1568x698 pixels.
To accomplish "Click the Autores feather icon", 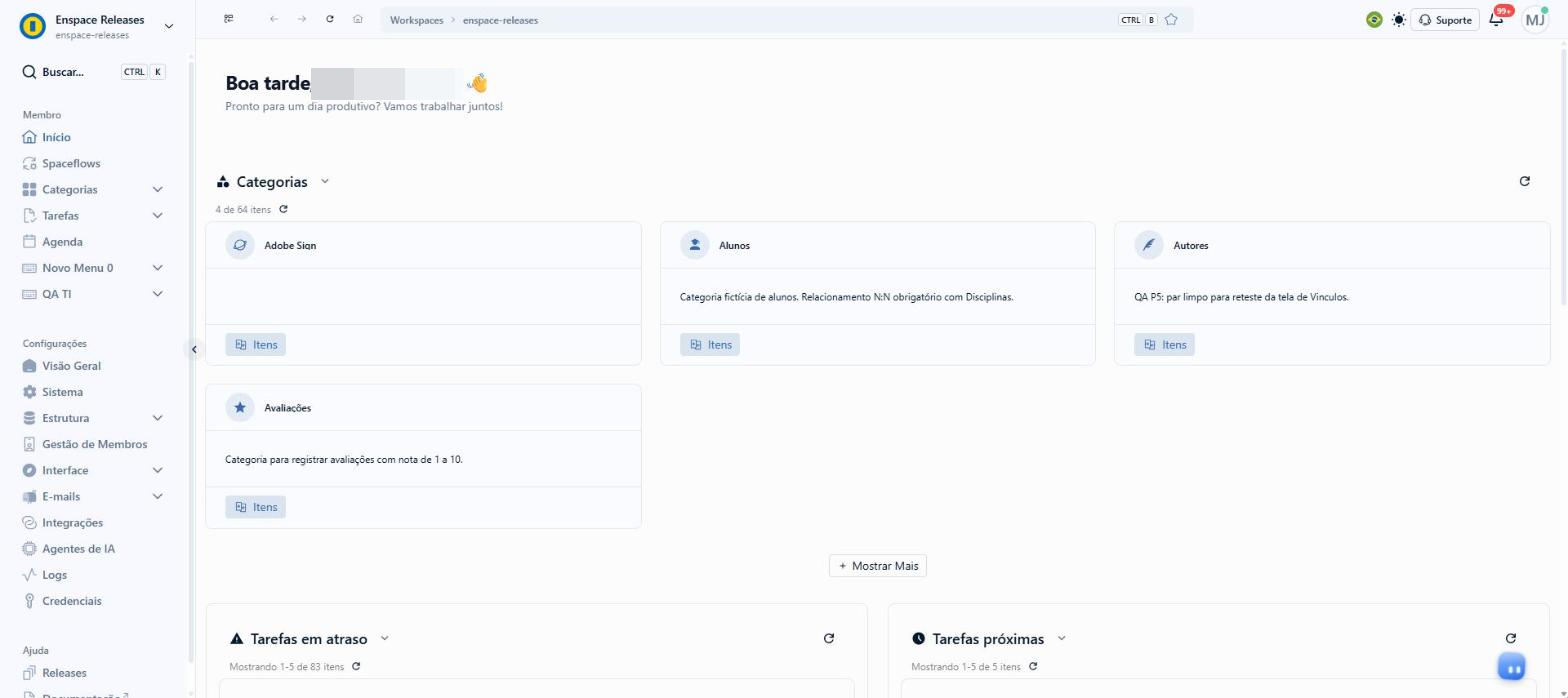I will (1149, 245).
